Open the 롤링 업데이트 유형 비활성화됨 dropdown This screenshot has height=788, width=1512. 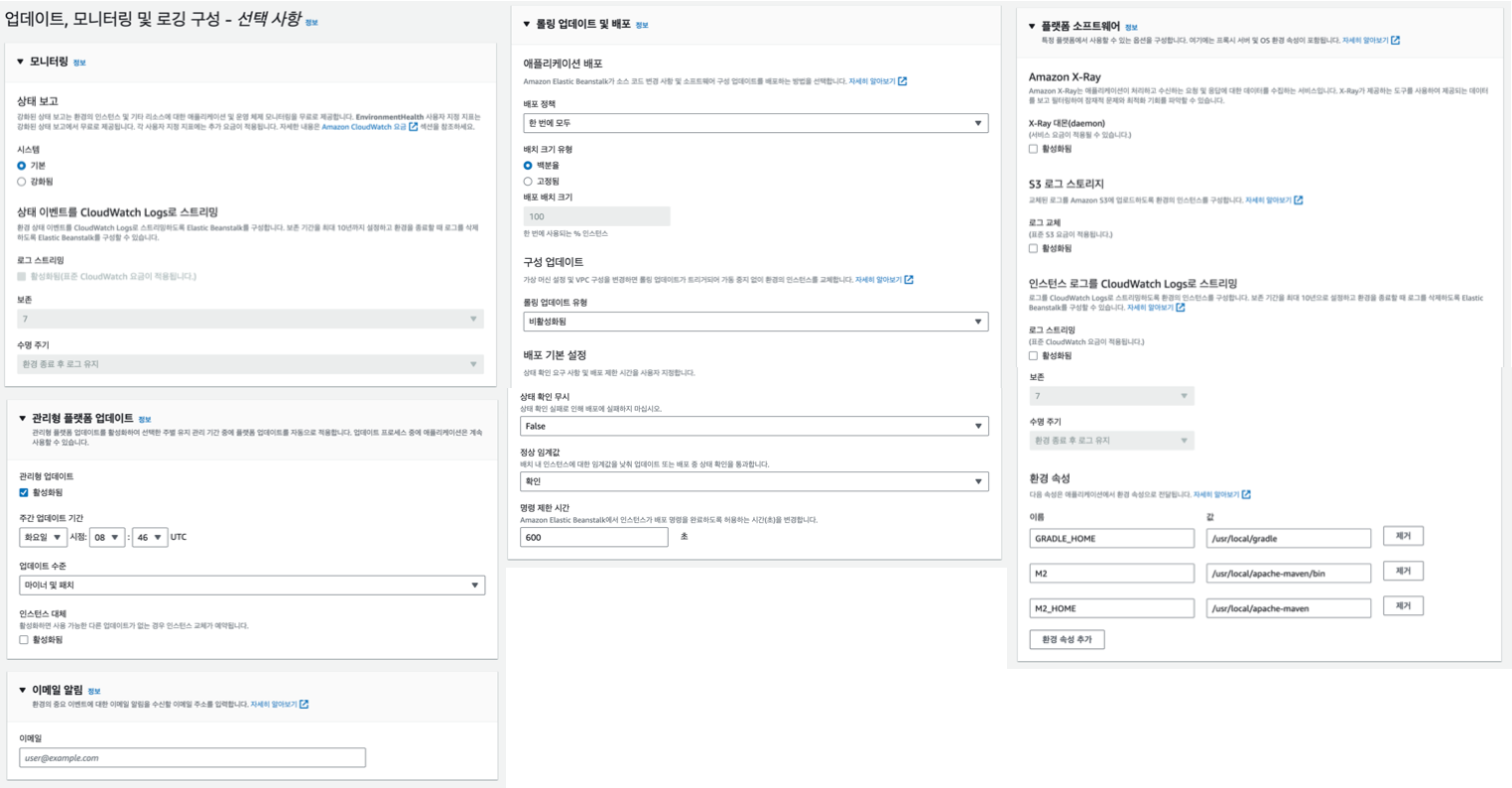click(756, 322)
